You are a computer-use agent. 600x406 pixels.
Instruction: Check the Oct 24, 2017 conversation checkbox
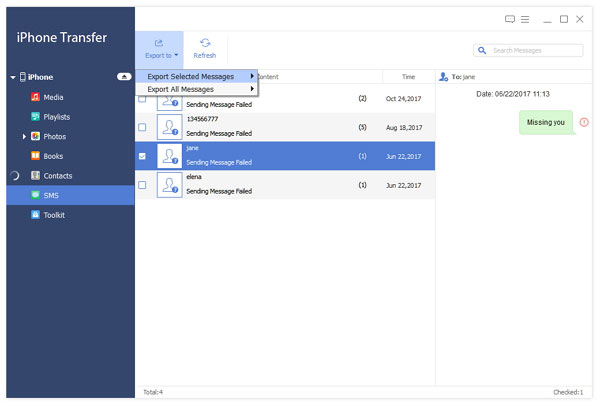pyautogui.click(x=142, y=99)
